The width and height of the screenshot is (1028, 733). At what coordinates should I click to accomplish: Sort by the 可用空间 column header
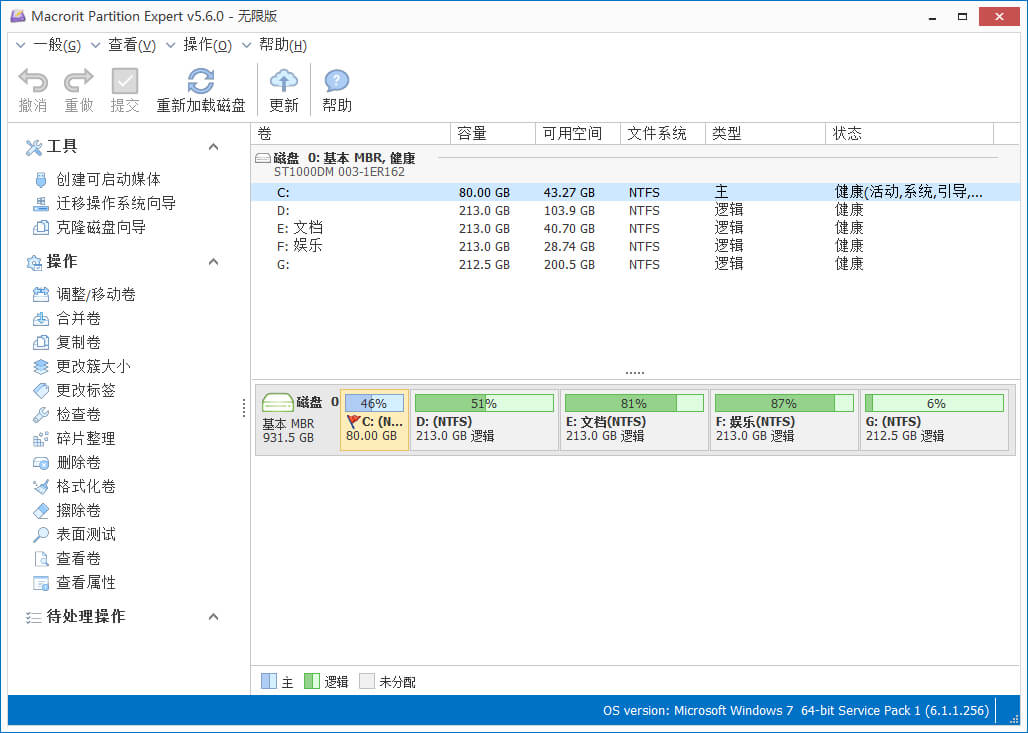578,134
